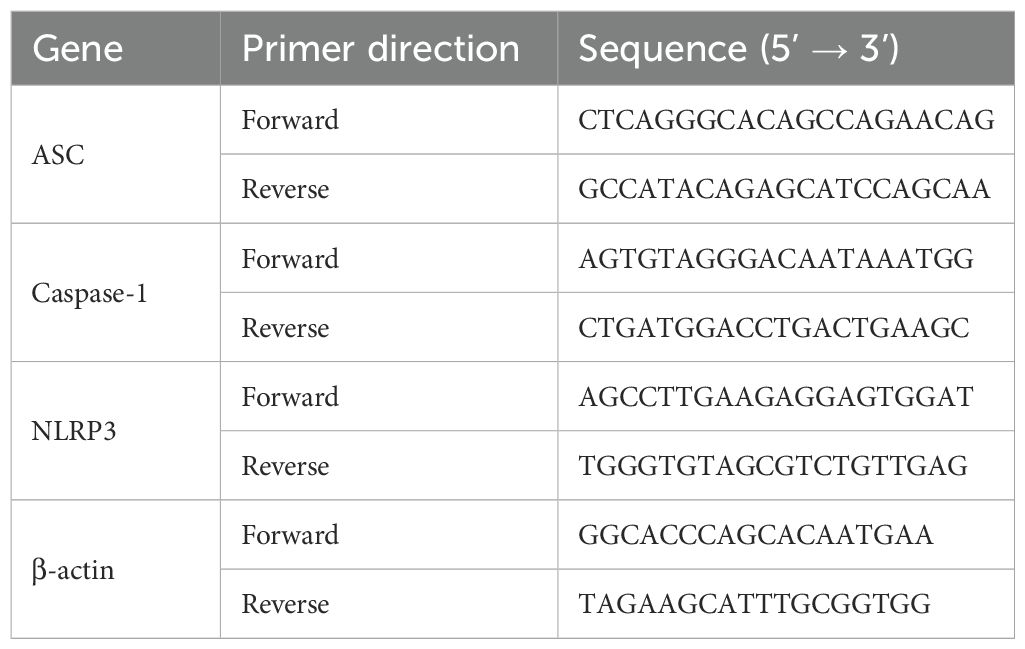Select sequence TGGGTGTAGCGTCTGTTGAG
The height and width of the screenshot is (649, 1025).
coord(773,466)
